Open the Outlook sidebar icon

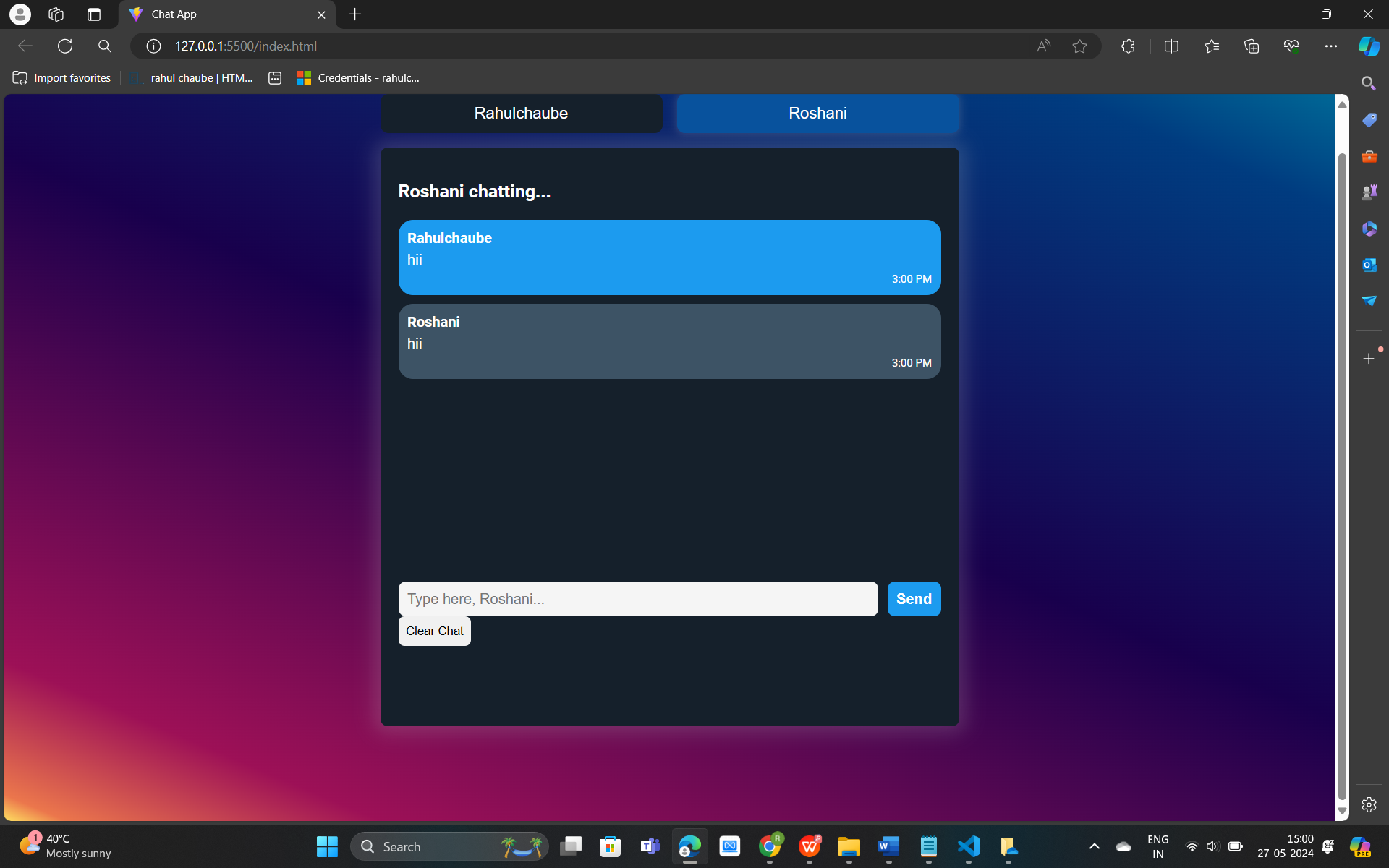click(x=1369, y=265)
